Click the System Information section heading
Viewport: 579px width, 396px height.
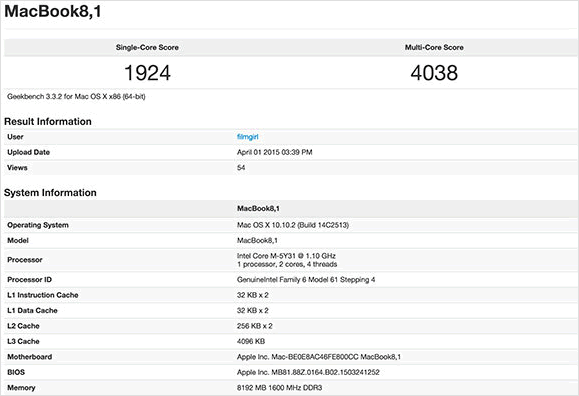coord(50,192)
